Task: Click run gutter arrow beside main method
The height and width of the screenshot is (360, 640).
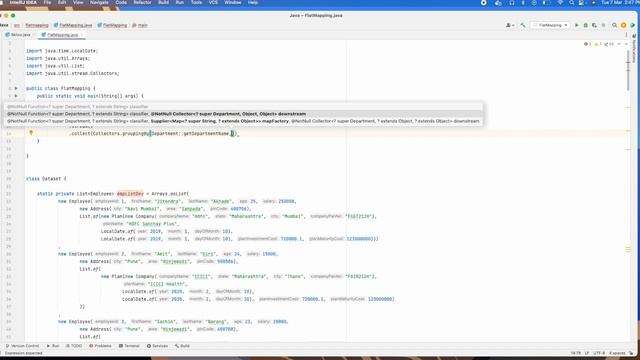Action: [16, 96]
